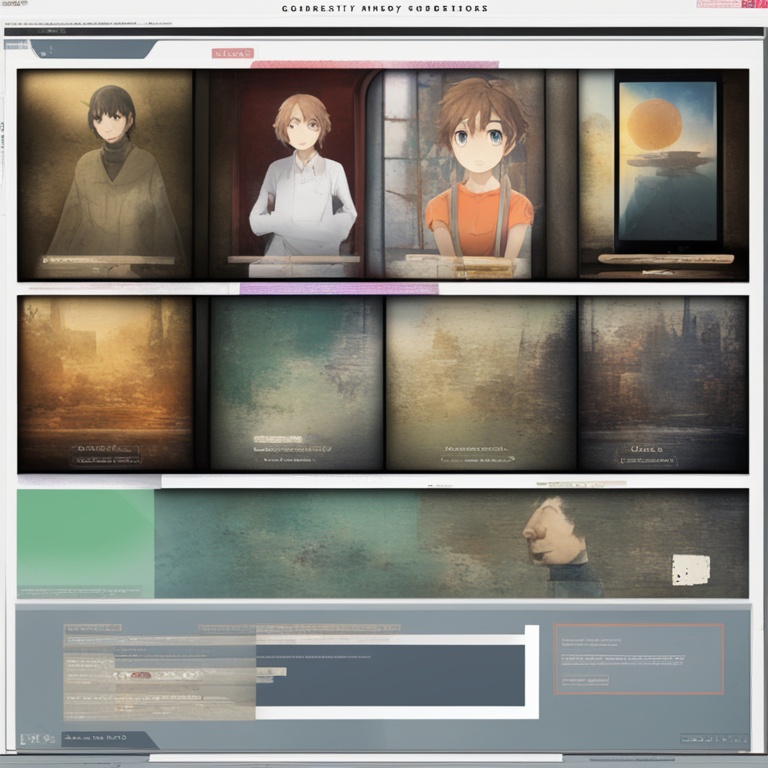Select the dark city skyline thumbnail
The height and width of the screenshot is (768, 768).
click(x=663, y=382)
